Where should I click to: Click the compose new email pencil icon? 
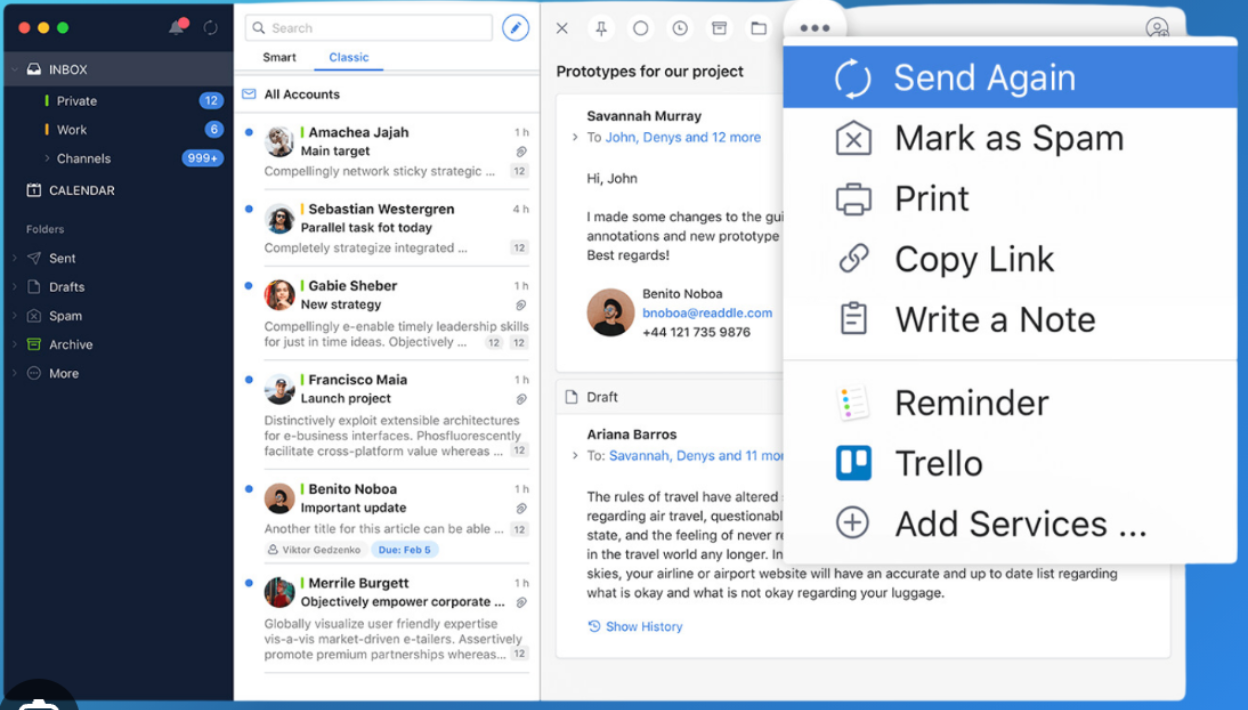click(515, 28)
